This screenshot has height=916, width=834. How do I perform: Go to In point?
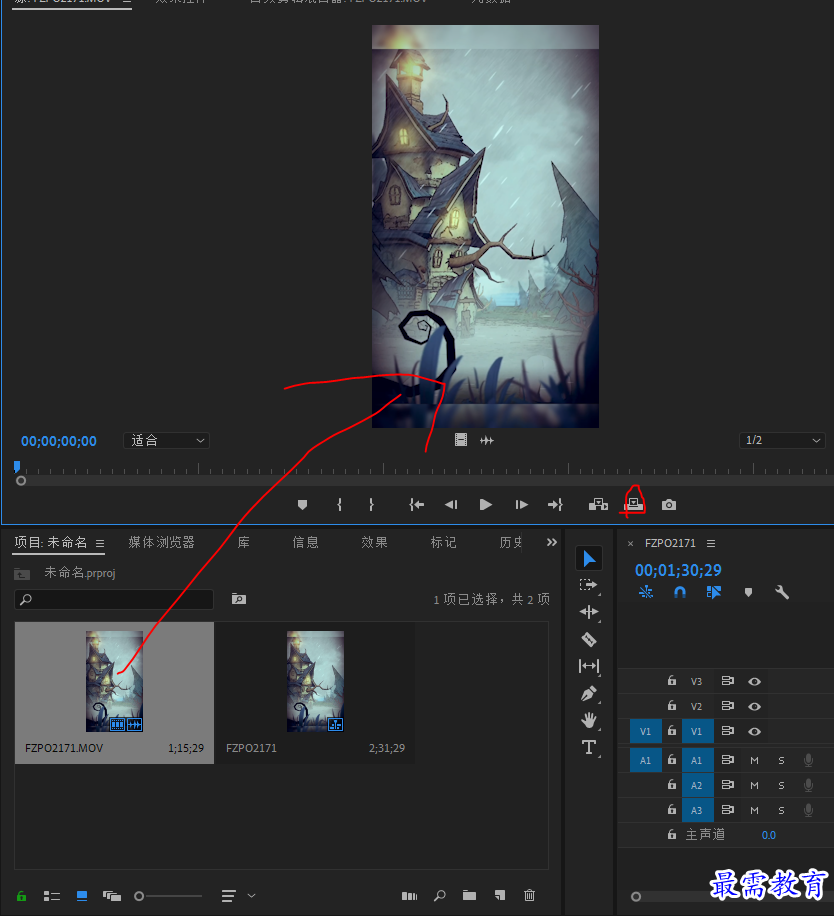pos(416,505)
